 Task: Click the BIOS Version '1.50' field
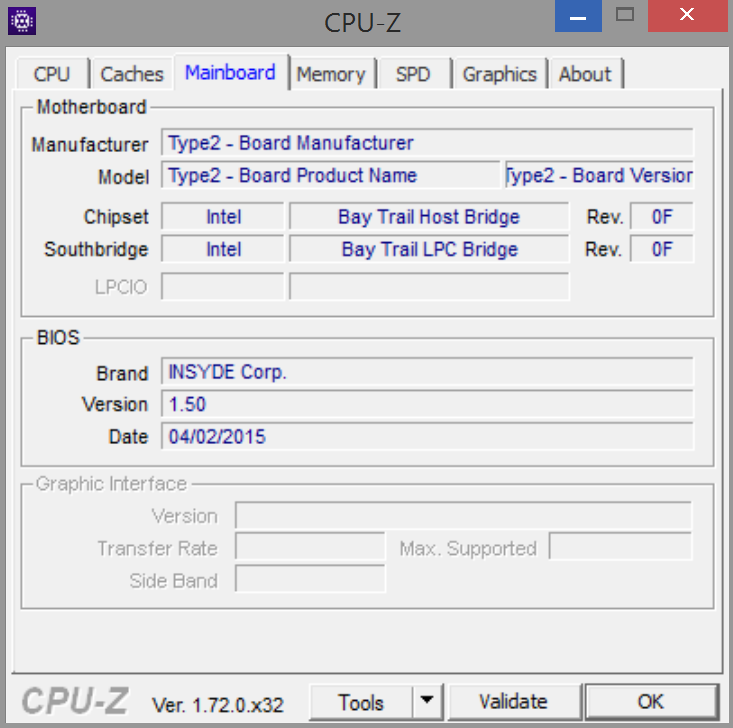pos(427,404)
